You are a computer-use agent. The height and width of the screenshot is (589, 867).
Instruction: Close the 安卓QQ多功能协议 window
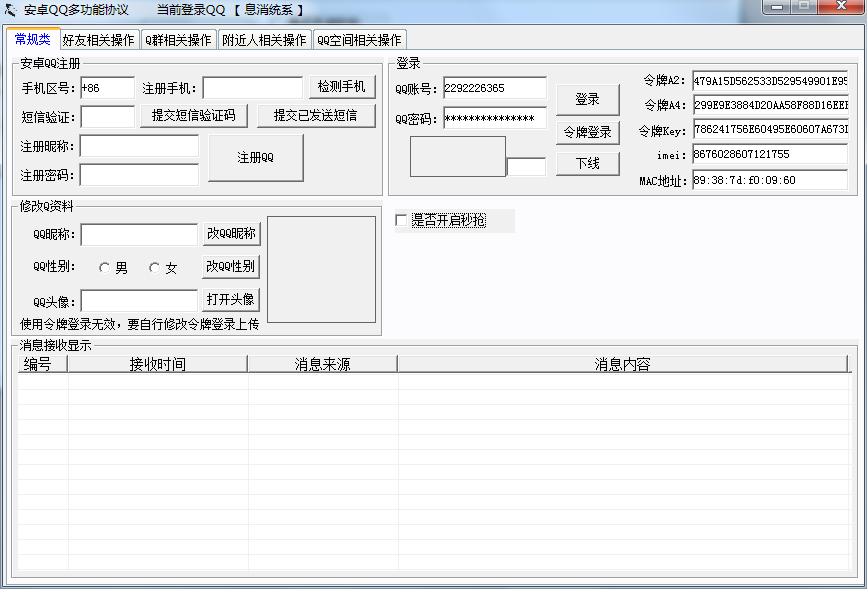pyautogui.click(x=841, y=7)
